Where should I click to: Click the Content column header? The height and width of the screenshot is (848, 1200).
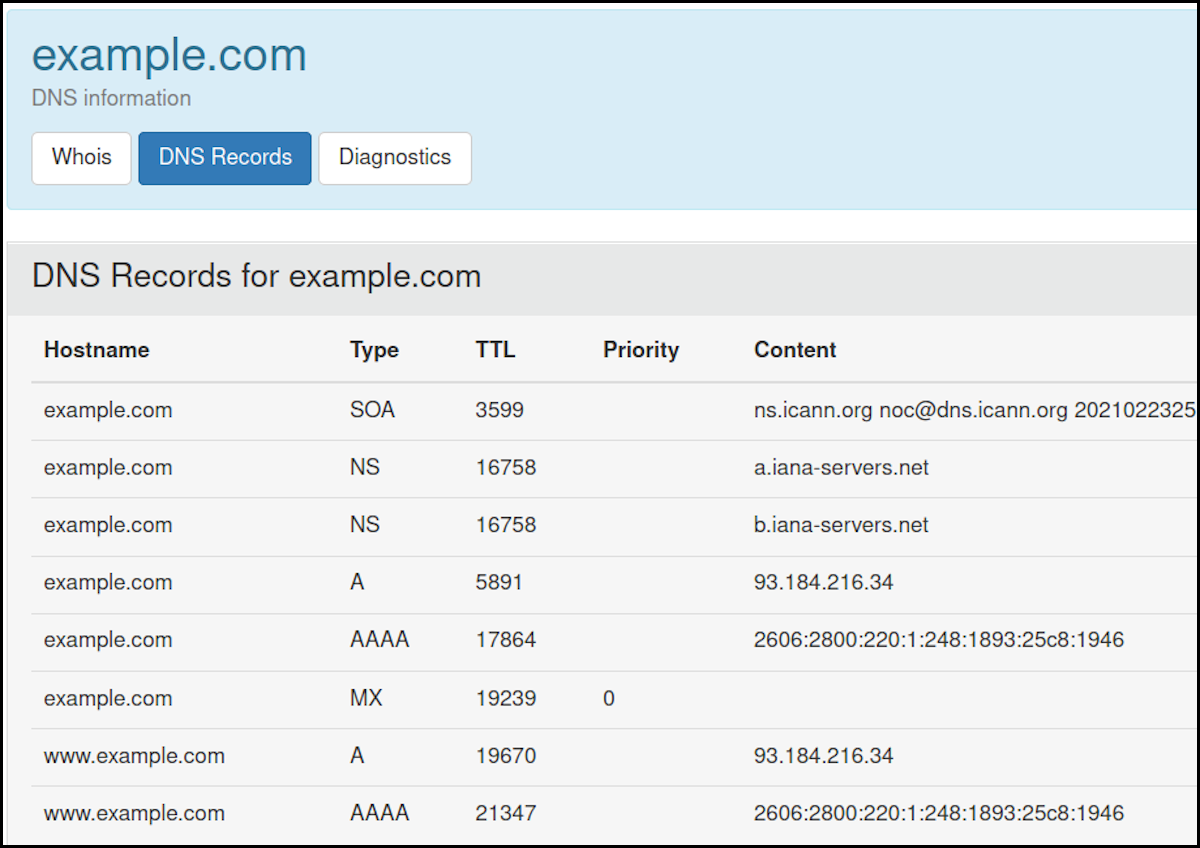tap(795, 350)
